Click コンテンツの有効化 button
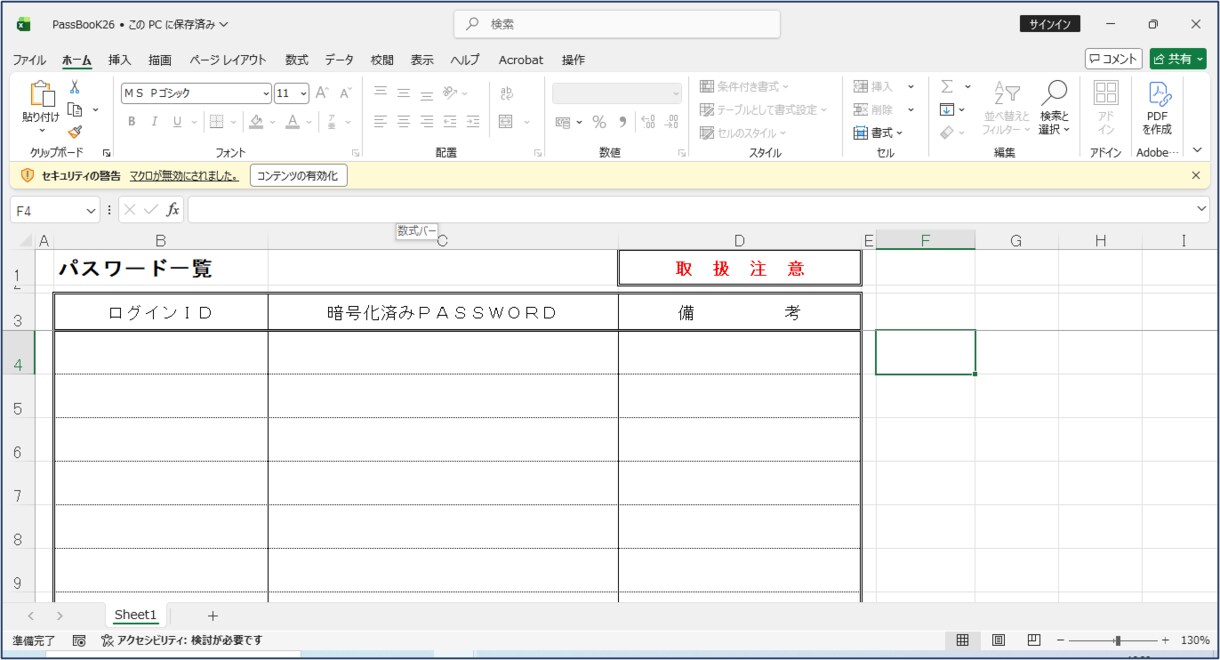 pos(298,176)
